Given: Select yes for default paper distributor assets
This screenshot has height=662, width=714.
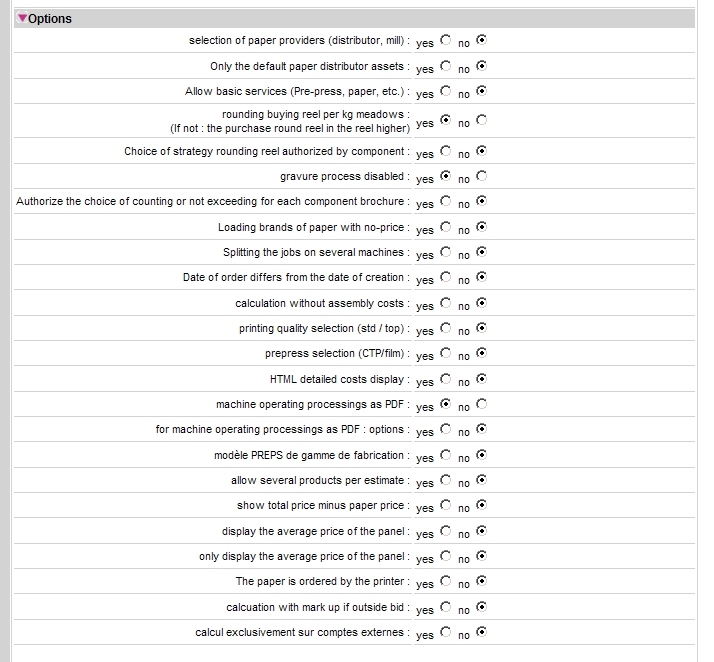Looking at the screenshot, I should coord(446,66).
